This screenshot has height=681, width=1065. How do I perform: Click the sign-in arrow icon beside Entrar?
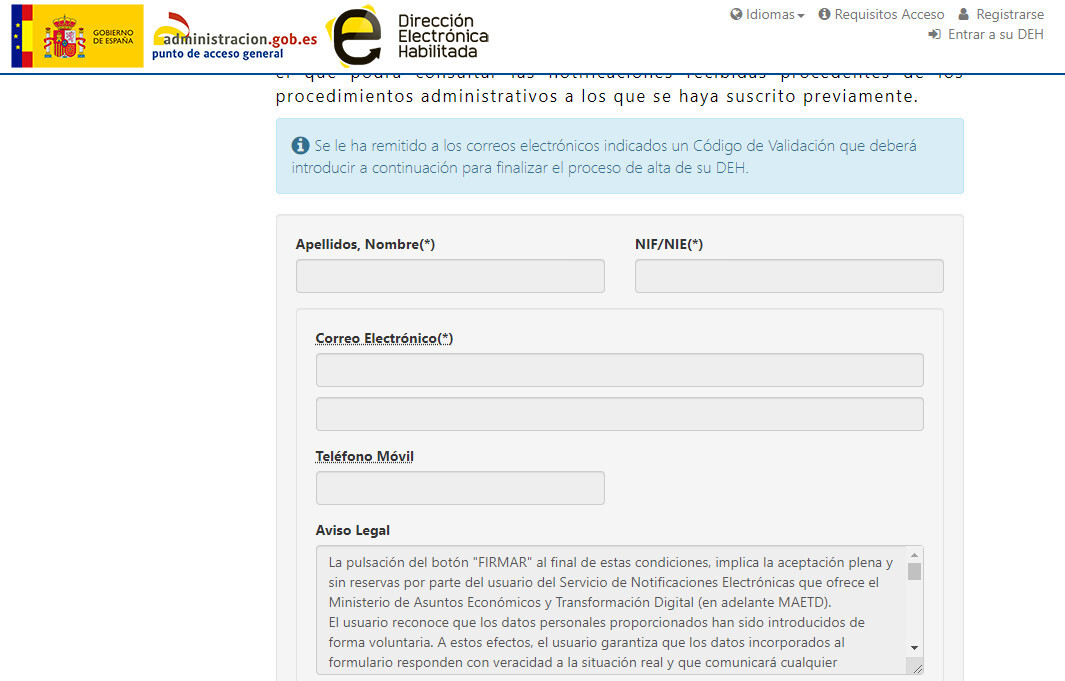tap(935, 34)
